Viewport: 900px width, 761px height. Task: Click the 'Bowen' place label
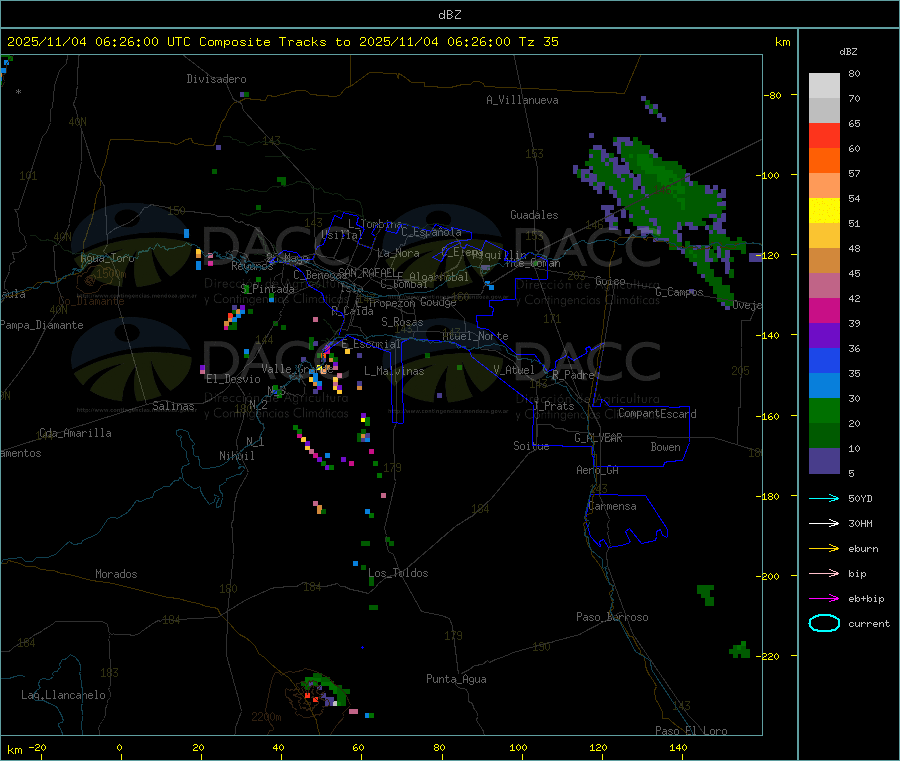coord(665,447)
